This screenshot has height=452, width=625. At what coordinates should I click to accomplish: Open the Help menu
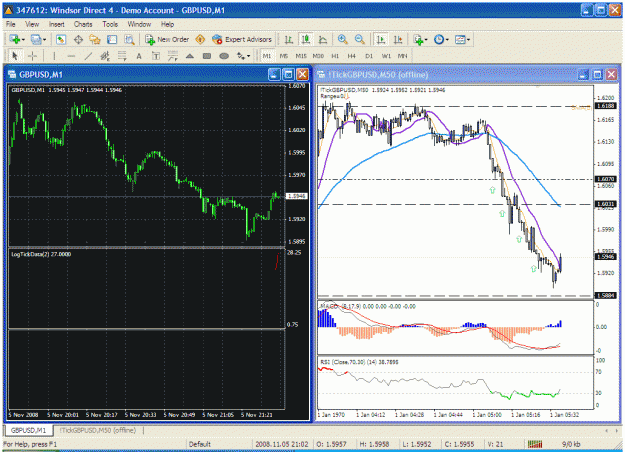point(167,24)
